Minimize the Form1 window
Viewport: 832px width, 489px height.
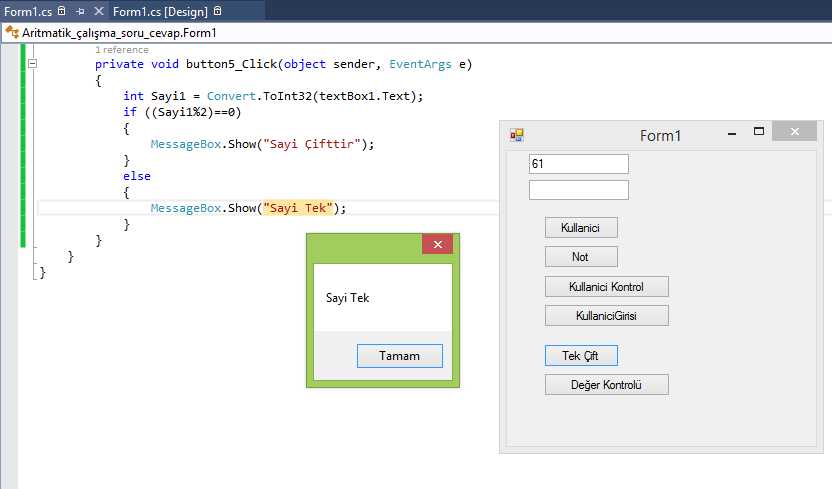[x=732, y=133]
